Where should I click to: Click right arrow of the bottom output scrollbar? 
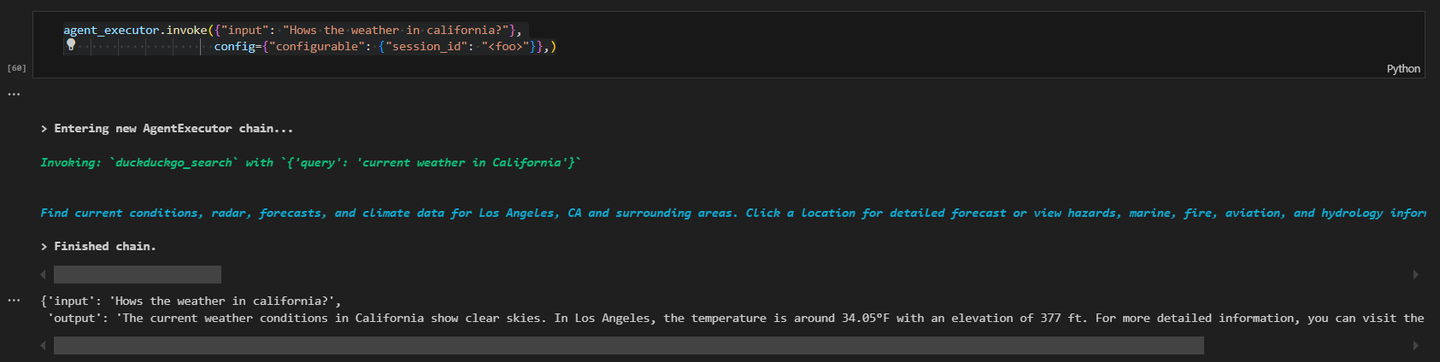point(1415,345)
